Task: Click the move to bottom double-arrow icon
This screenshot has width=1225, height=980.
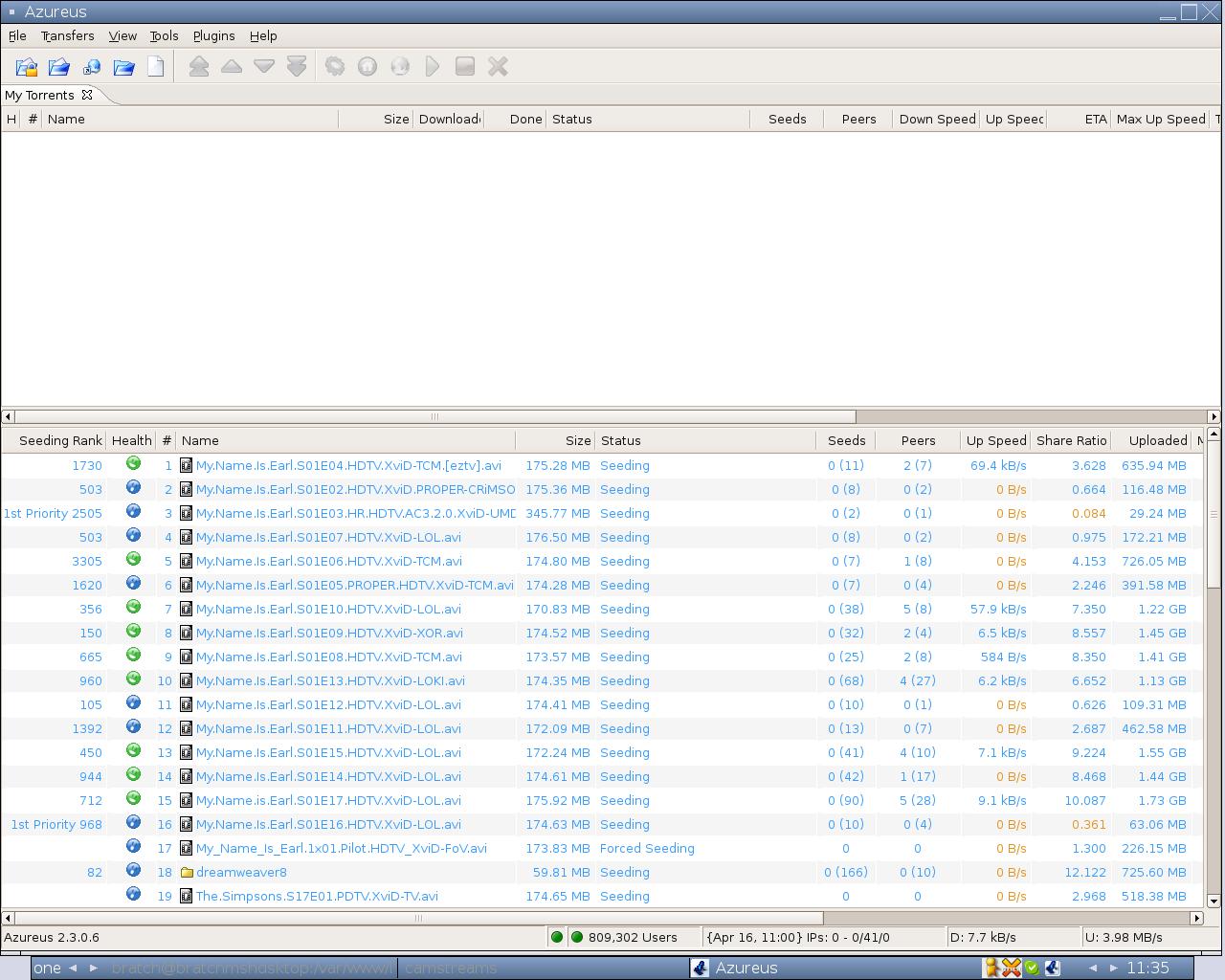Action: coord(297,67)
